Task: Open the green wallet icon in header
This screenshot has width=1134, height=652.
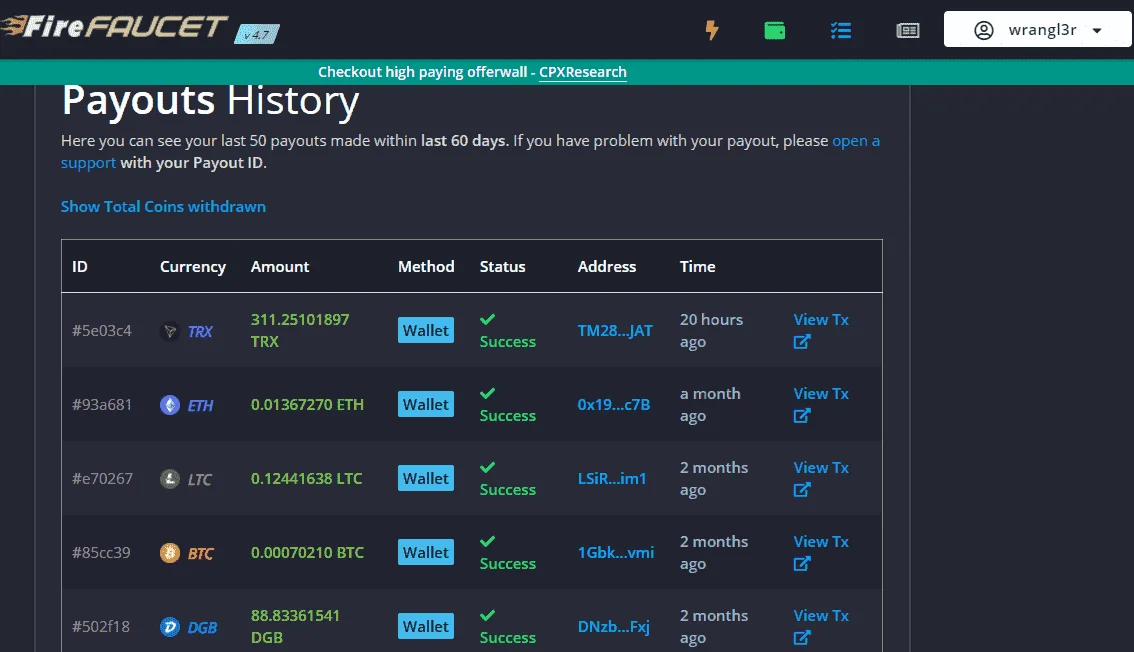Action: tap(775, 30)
